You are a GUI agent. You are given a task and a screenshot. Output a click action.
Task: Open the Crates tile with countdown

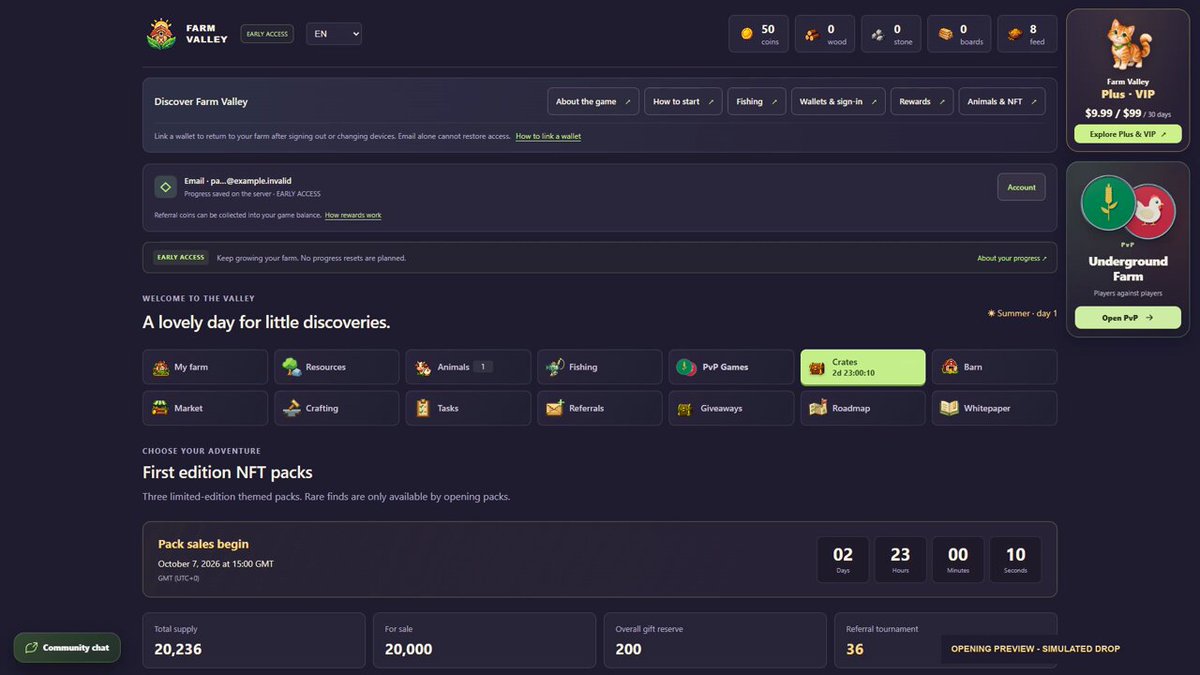[x=863, y=367]
